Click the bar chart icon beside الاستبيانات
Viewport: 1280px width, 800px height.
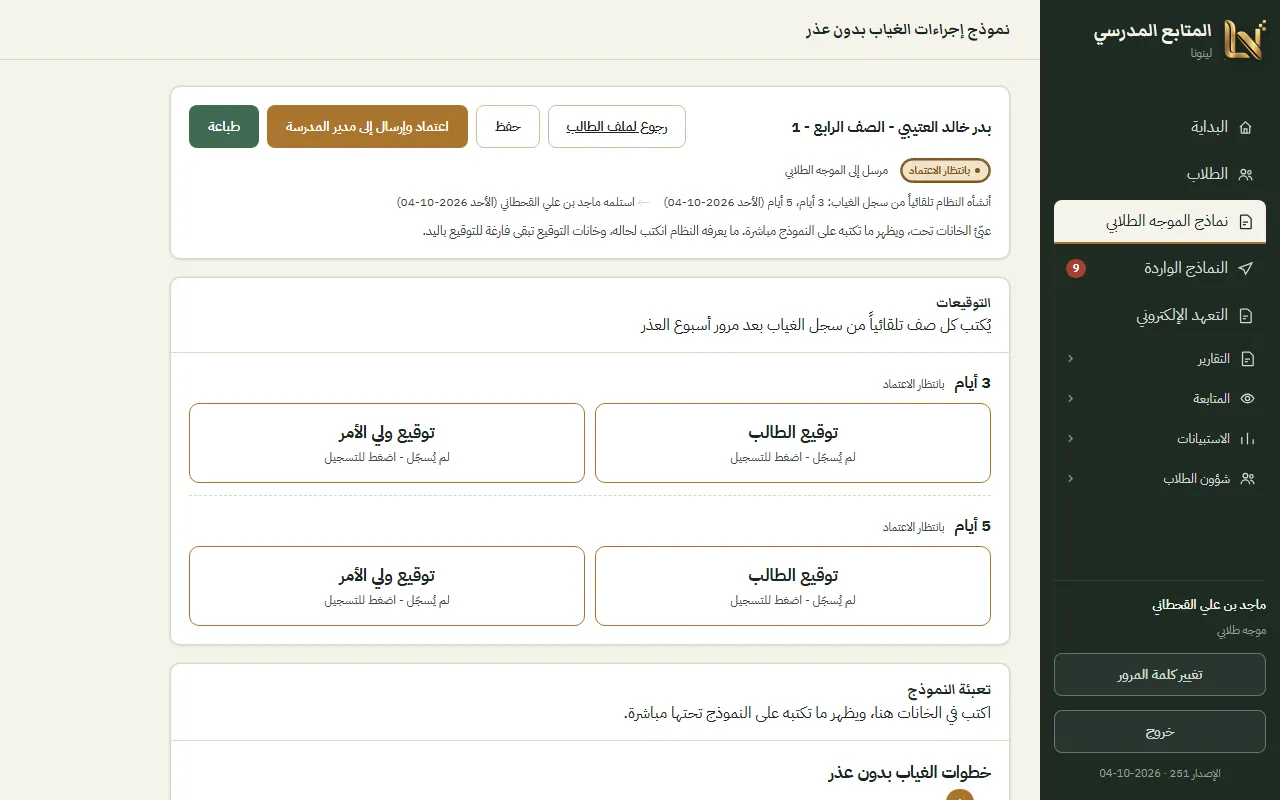[x=1247, y=438]
